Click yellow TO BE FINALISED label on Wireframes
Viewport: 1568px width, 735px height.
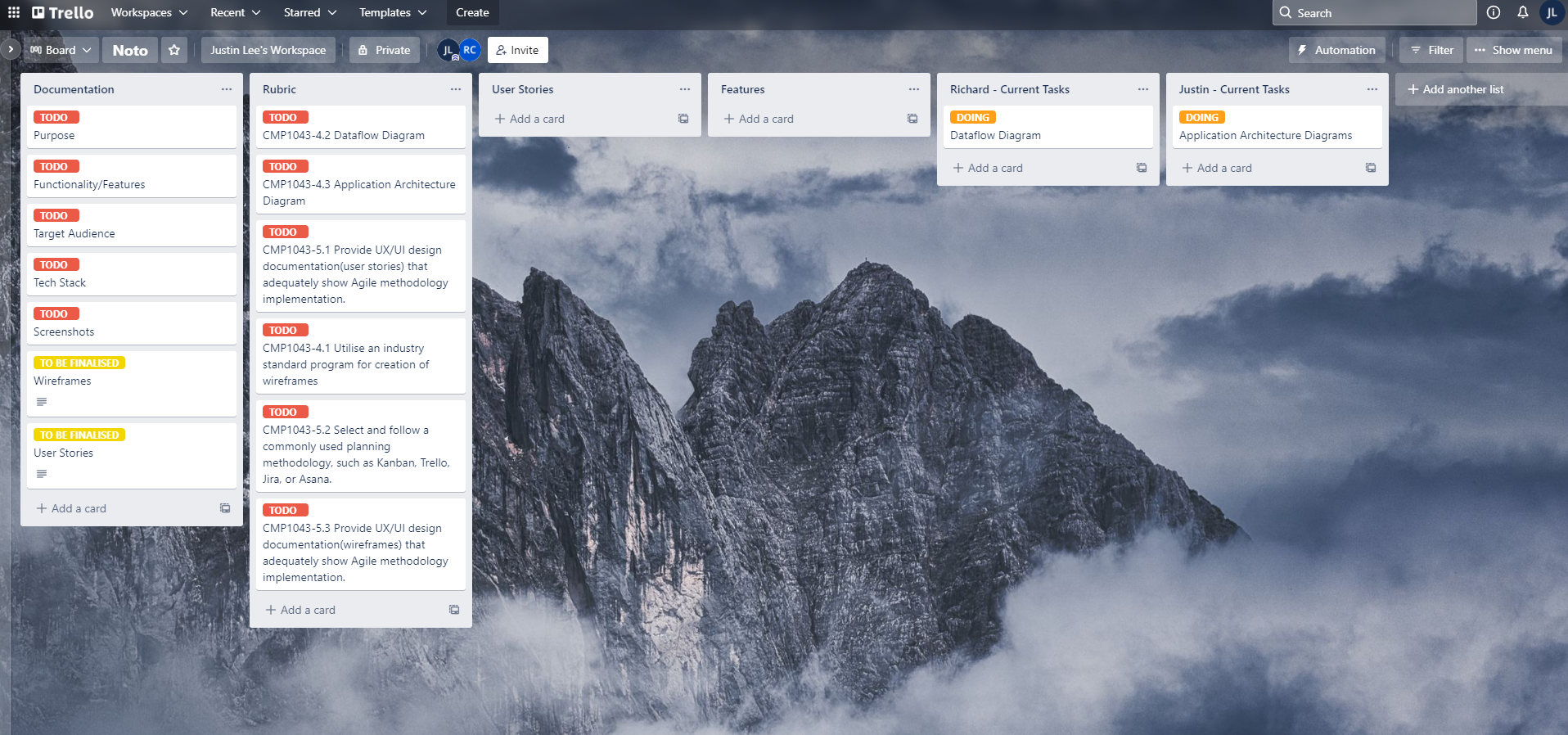(x=79, y=363)
